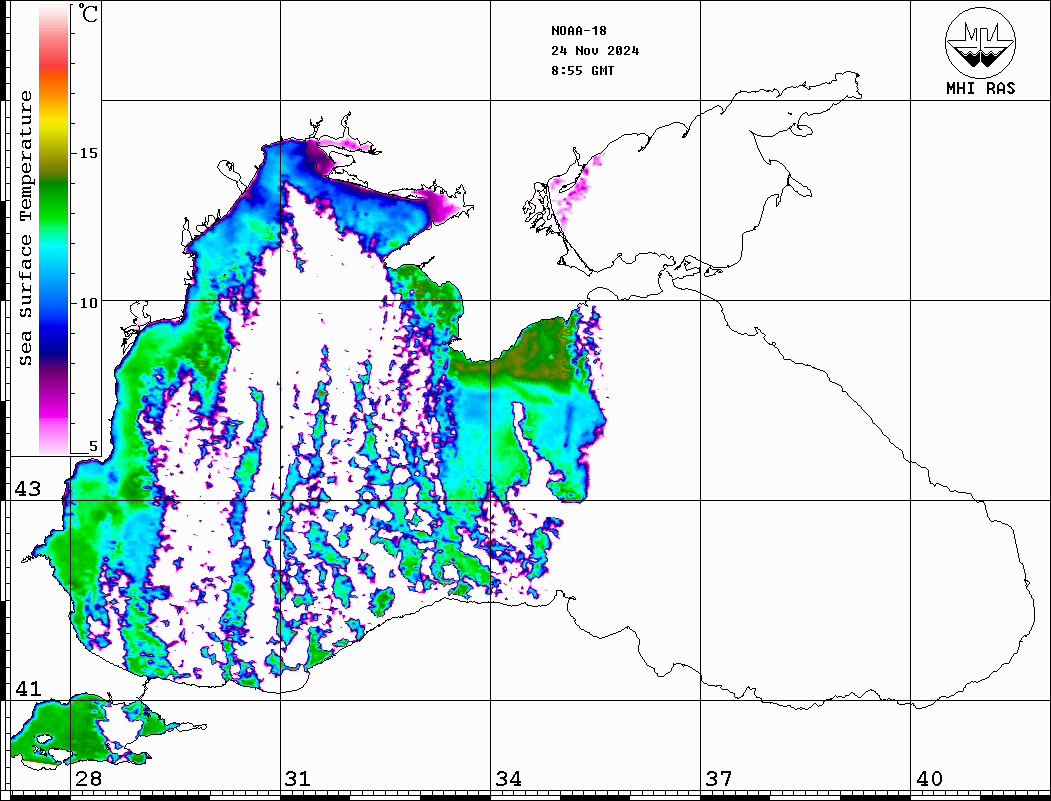The width and height of the screenshot is (1051, 801).
Task: Click the longitude label "31"
Action: coord(298,778)
